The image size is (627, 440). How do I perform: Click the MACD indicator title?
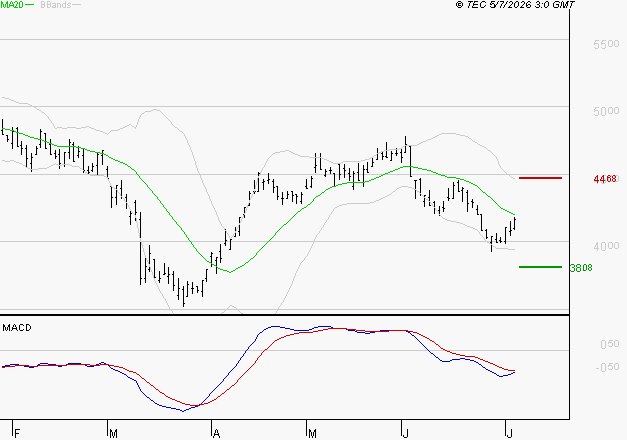(17, 328)
